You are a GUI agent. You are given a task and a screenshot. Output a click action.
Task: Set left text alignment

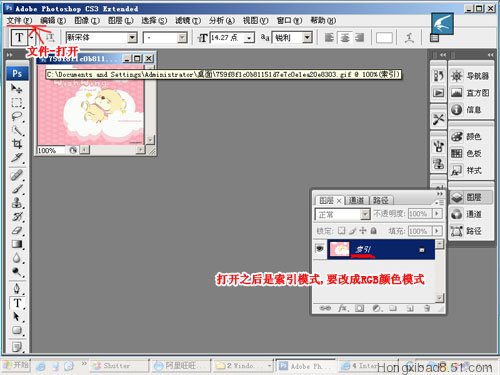(329, 38)
